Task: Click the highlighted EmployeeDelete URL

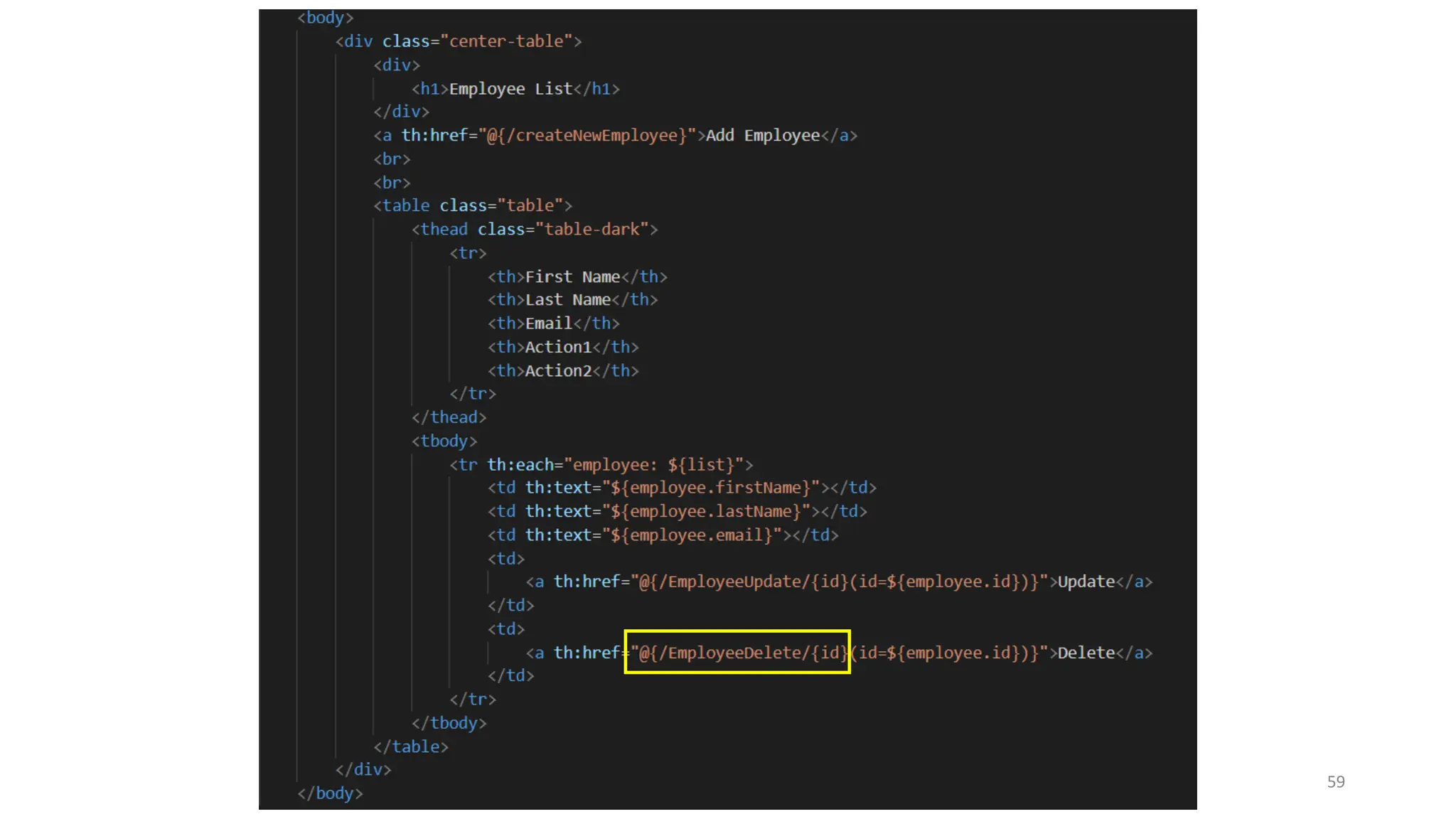Action: pos(737,653)
